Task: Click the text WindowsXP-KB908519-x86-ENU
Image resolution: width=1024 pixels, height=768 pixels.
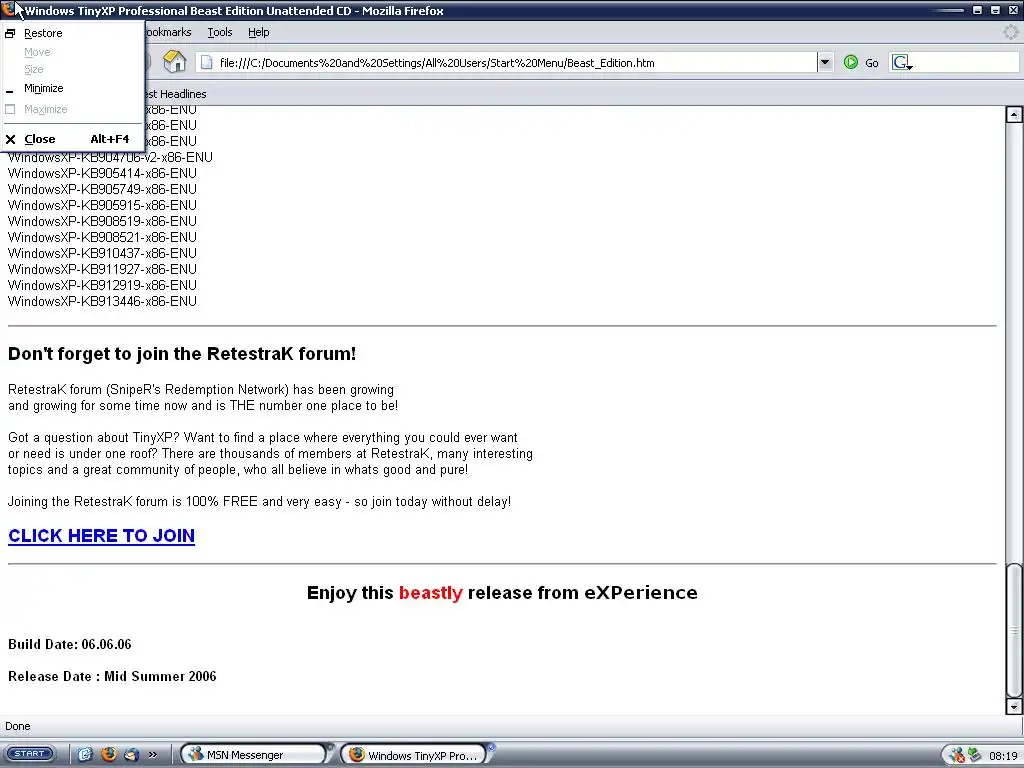Action: [102, 221]
